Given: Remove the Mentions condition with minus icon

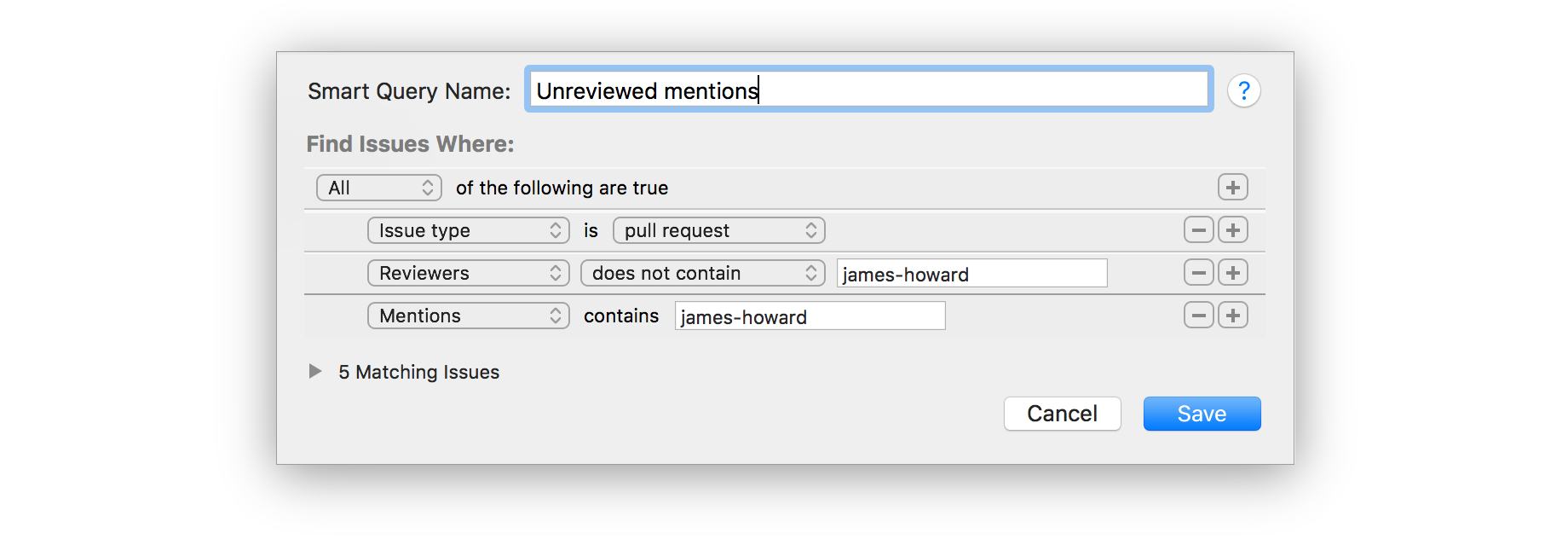Looking at the screenshot, I should tap(1198, 315).
